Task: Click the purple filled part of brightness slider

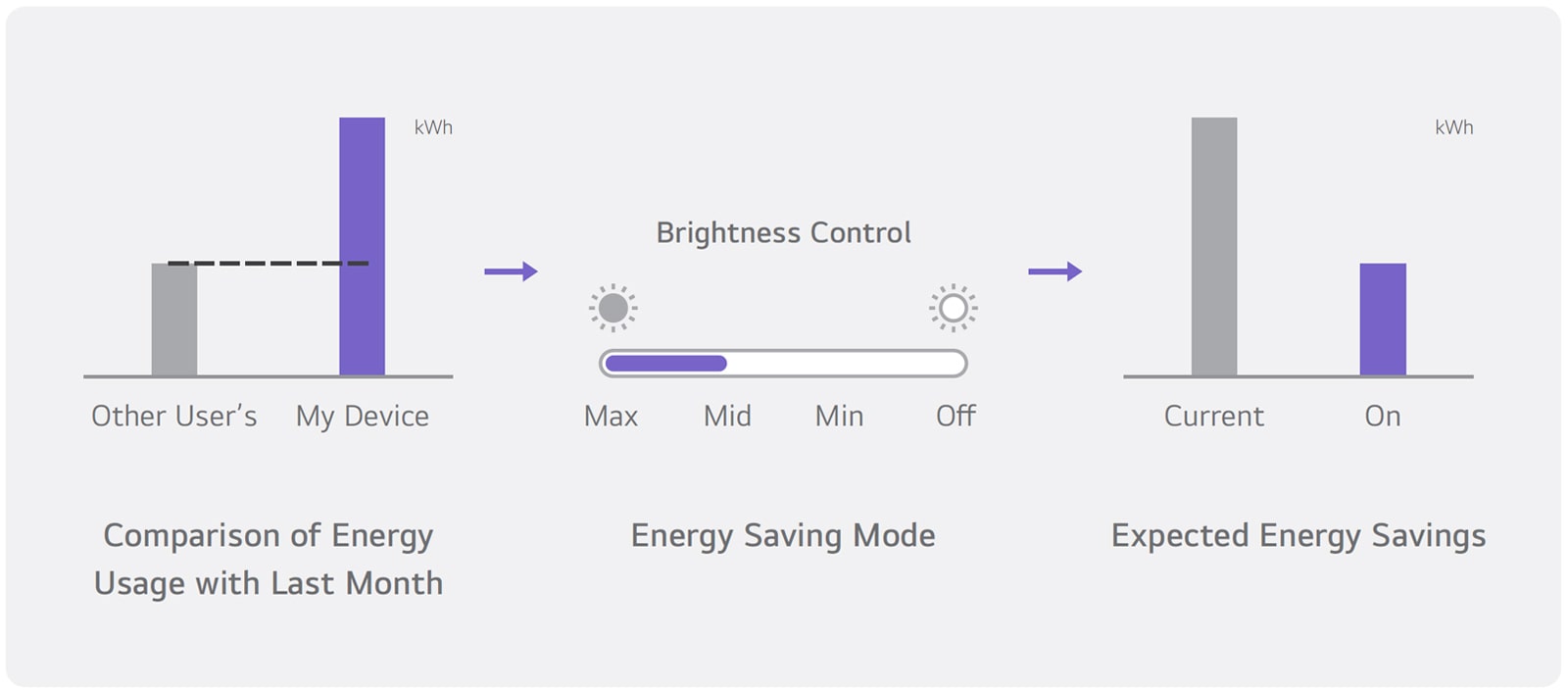Action: [x=665, y=364]
